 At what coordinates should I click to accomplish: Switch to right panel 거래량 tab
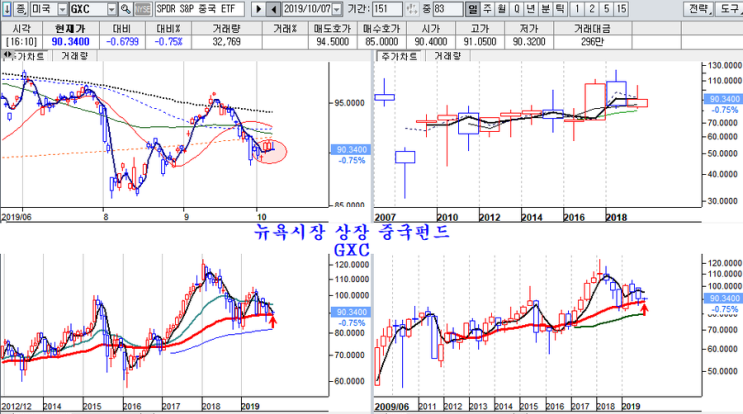click(447, 56)
